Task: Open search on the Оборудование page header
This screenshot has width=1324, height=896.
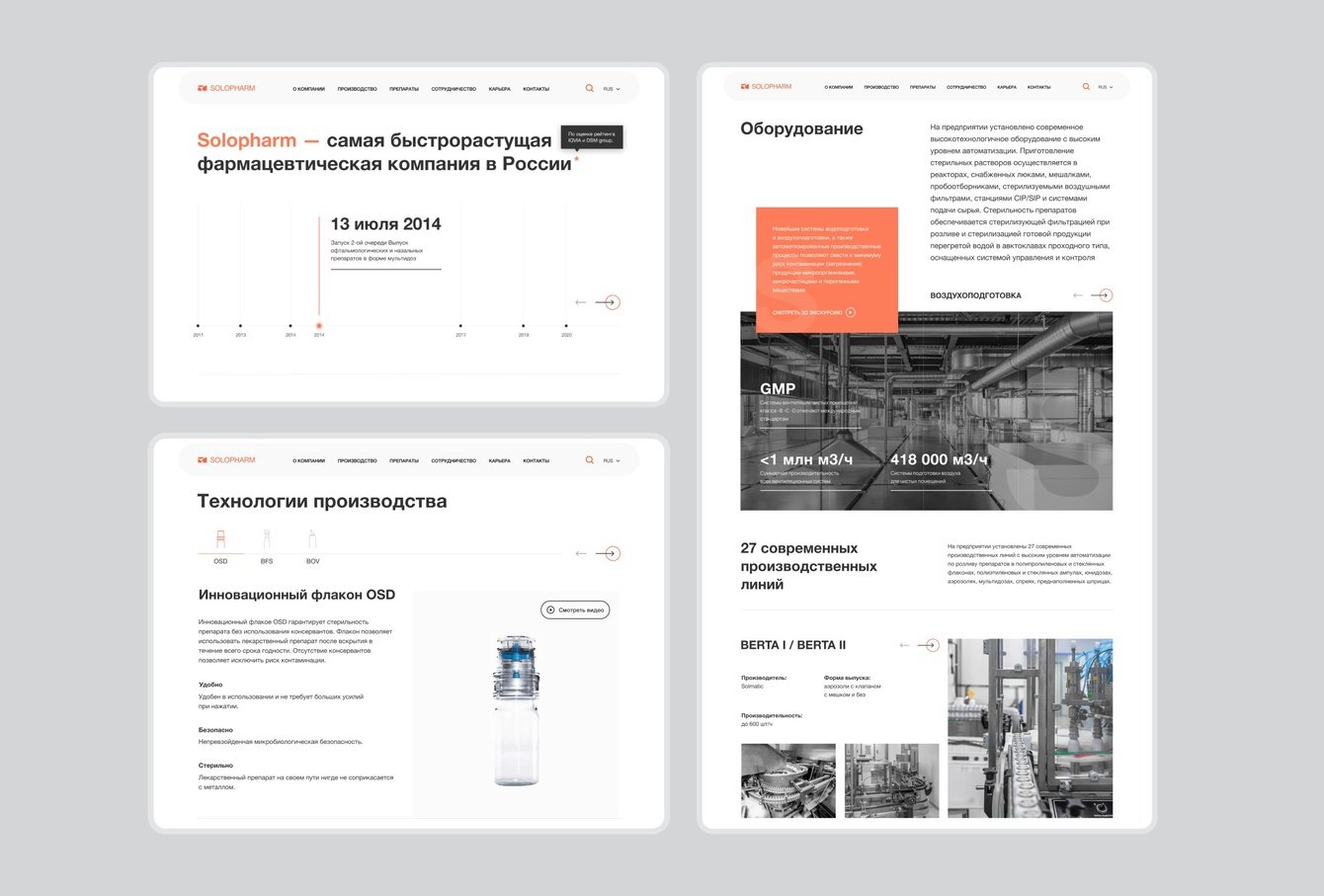Action: [1086, 87]
